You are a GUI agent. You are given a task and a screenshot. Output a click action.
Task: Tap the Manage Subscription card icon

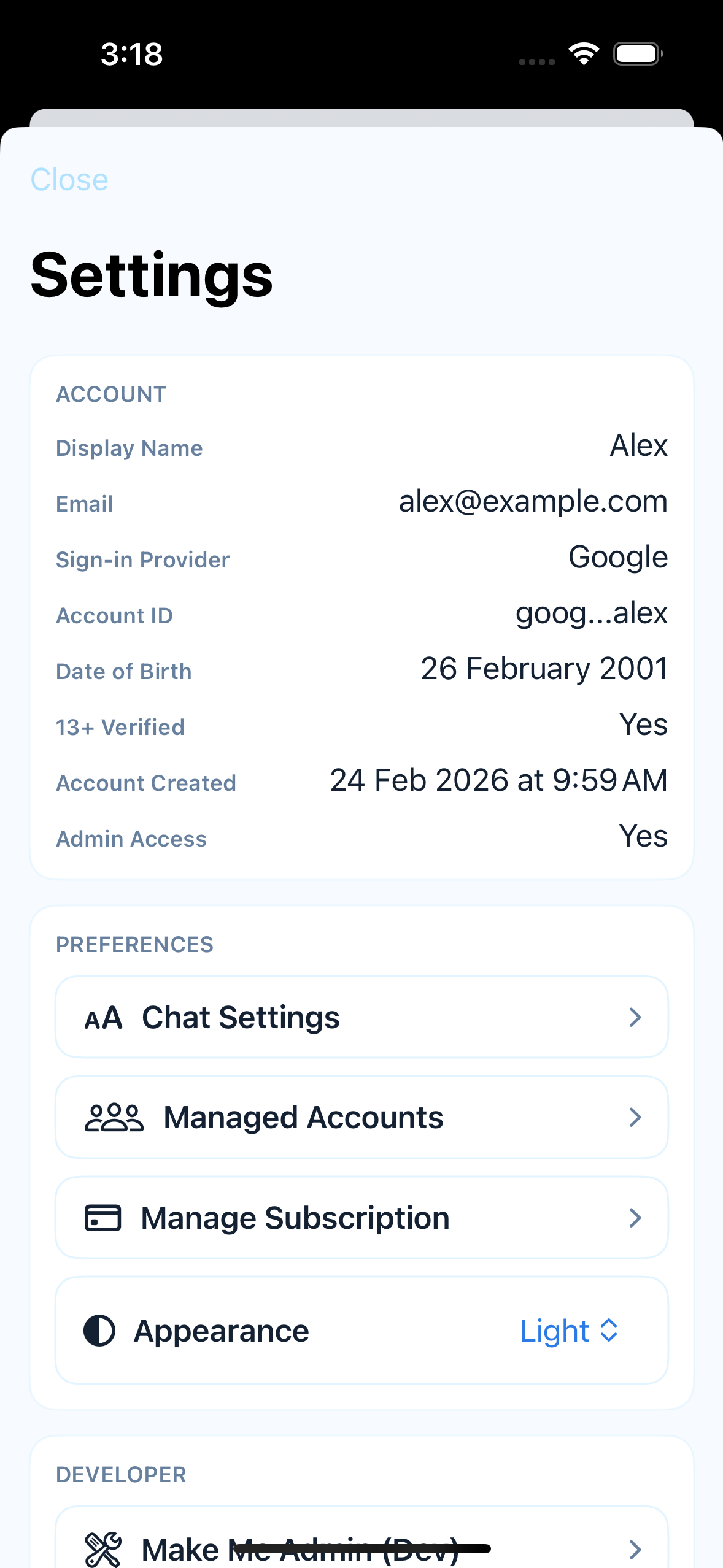(102, 1218)
